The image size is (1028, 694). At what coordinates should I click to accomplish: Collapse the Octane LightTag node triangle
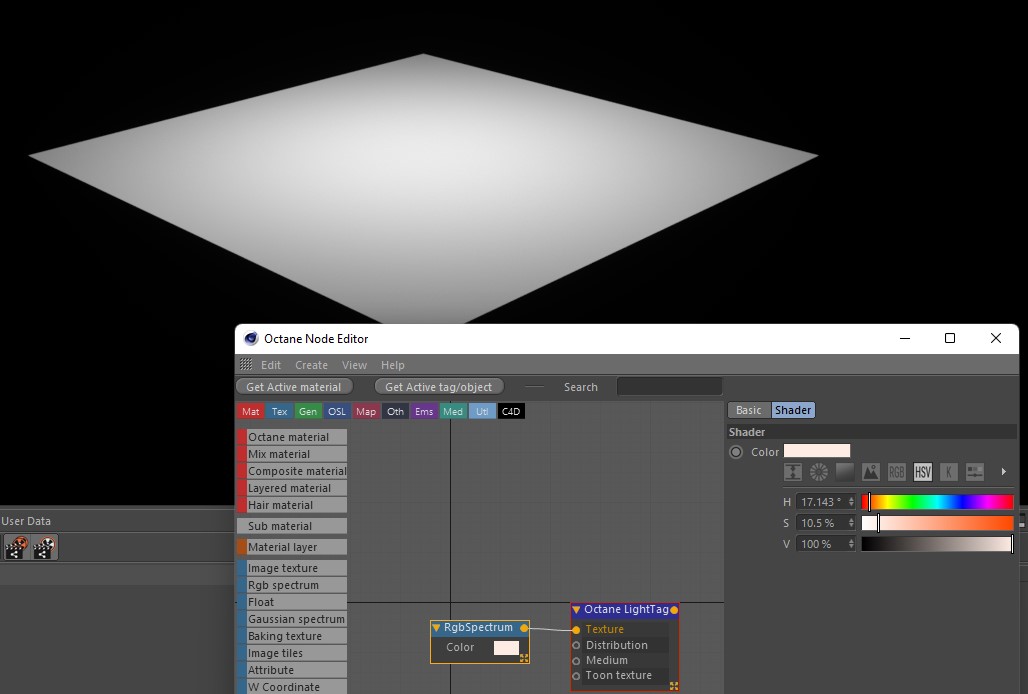click(576, 609)
